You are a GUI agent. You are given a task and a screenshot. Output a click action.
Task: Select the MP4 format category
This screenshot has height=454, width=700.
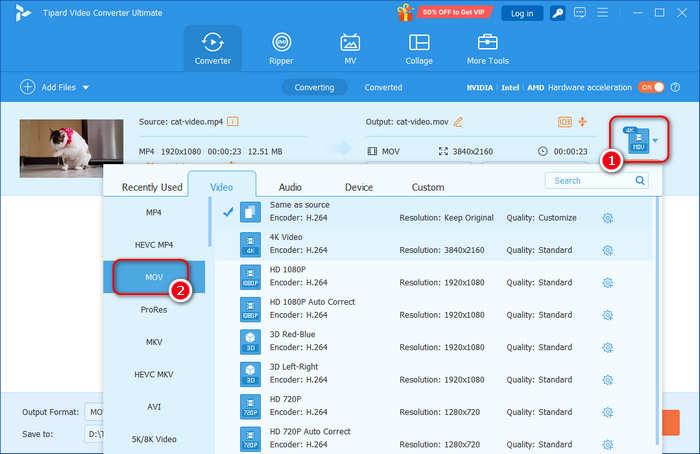pos(154,212)
